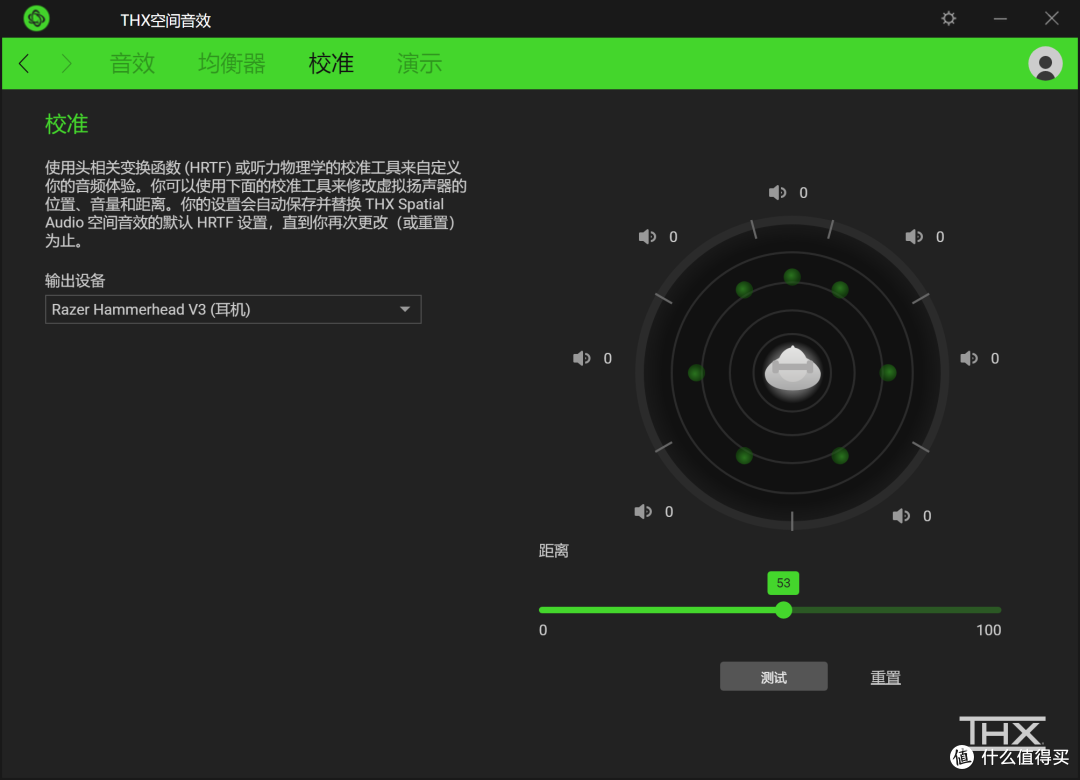Switch to the 音效 tab
Image resolution: width=1080 pixels, height=780 pixels.
click(132, 63)
